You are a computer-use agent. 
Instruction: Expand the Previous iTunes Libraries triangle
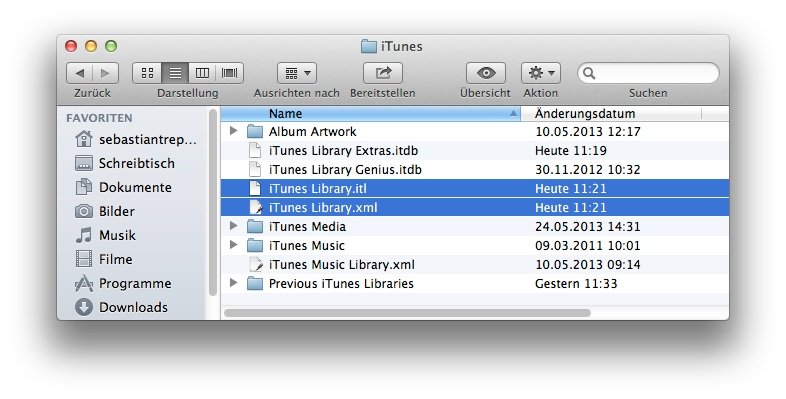click(233, 283)
